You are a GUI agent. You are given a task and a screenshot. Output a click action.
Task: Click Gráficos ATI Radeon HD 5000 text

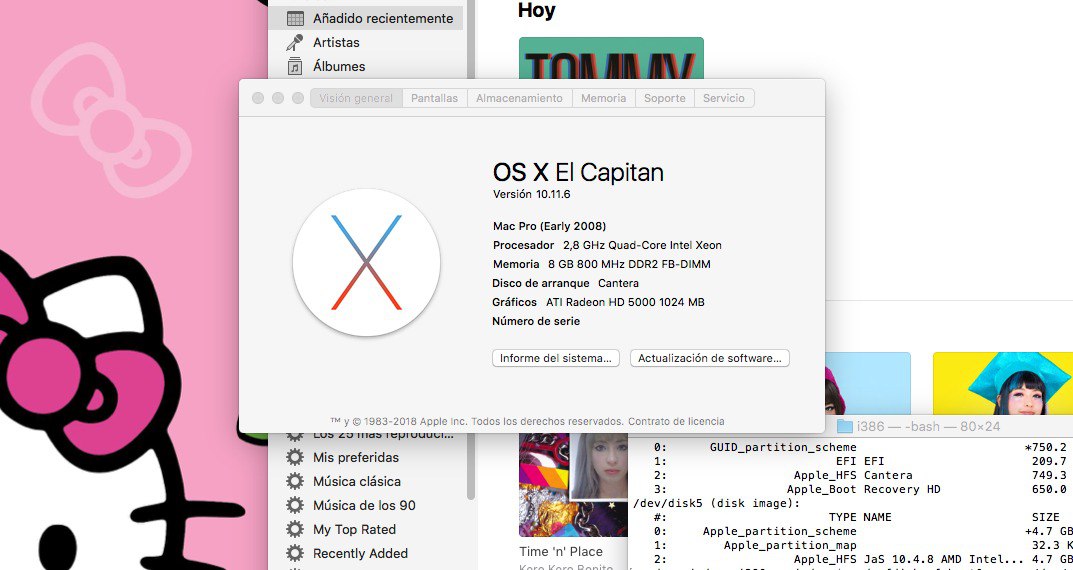(x=598, y=302)
